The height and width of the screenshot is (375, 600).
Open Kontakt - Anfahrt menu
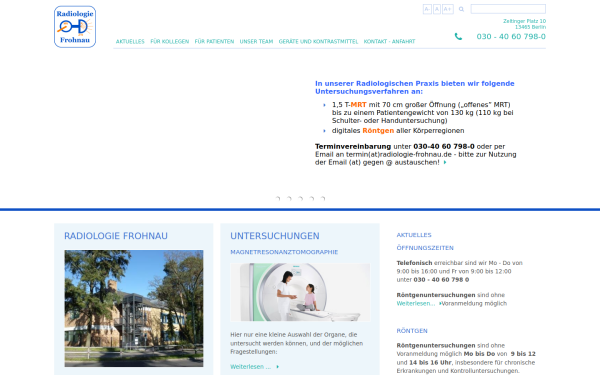pos(389,41)
